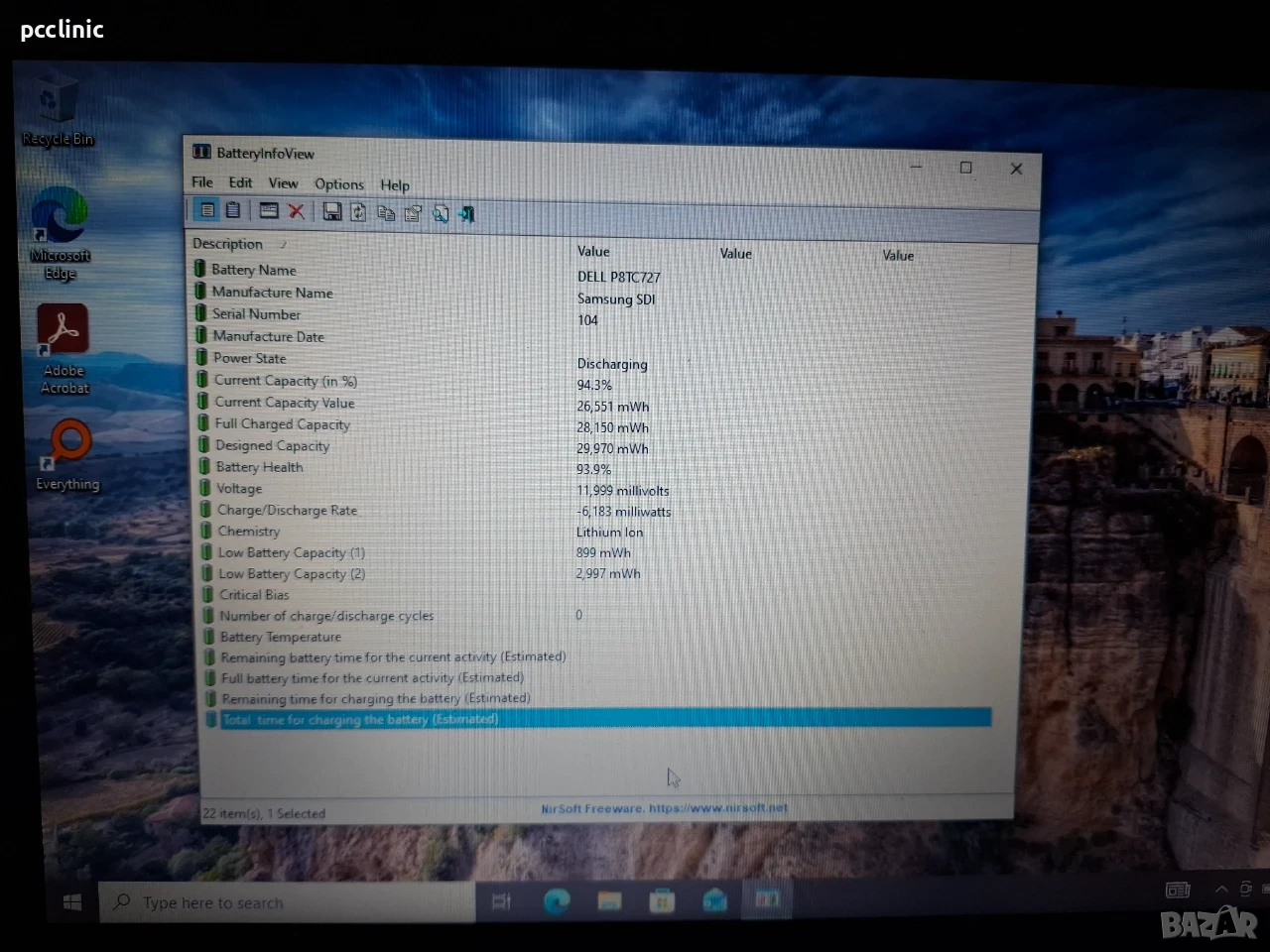Open the Properties toolbar icon

[x=413, y=213]
